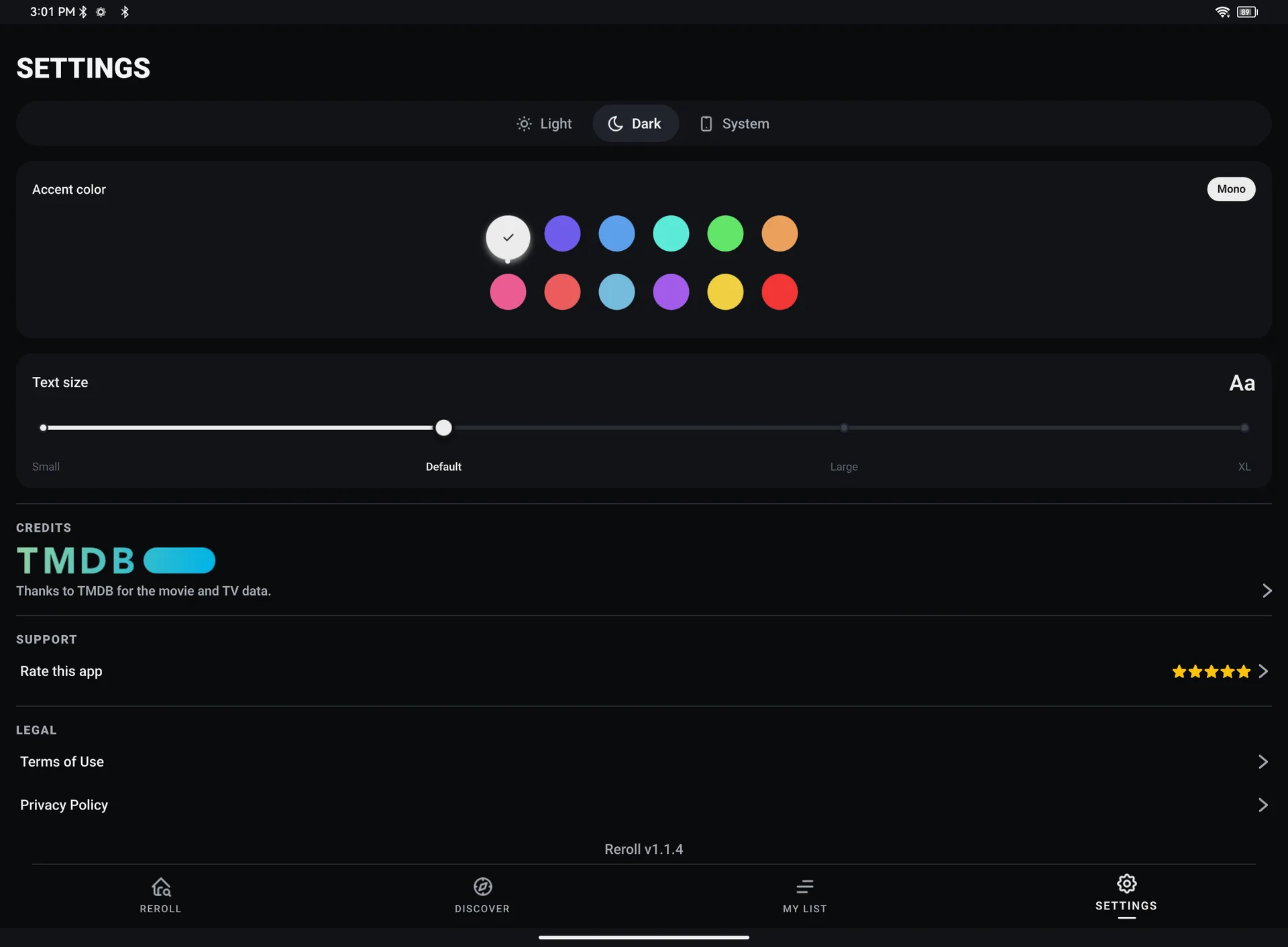The height and width of the screenshot is (947, 1288).
Task: Select the pink accent color
Action: pyautogui.click(x=508, y=292)
